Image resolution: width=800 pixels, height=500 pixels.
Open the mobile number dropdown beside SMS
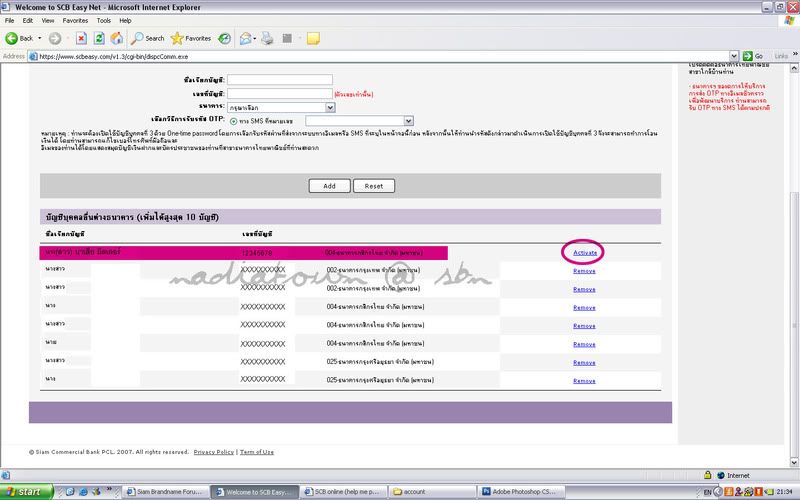[359, 121]
